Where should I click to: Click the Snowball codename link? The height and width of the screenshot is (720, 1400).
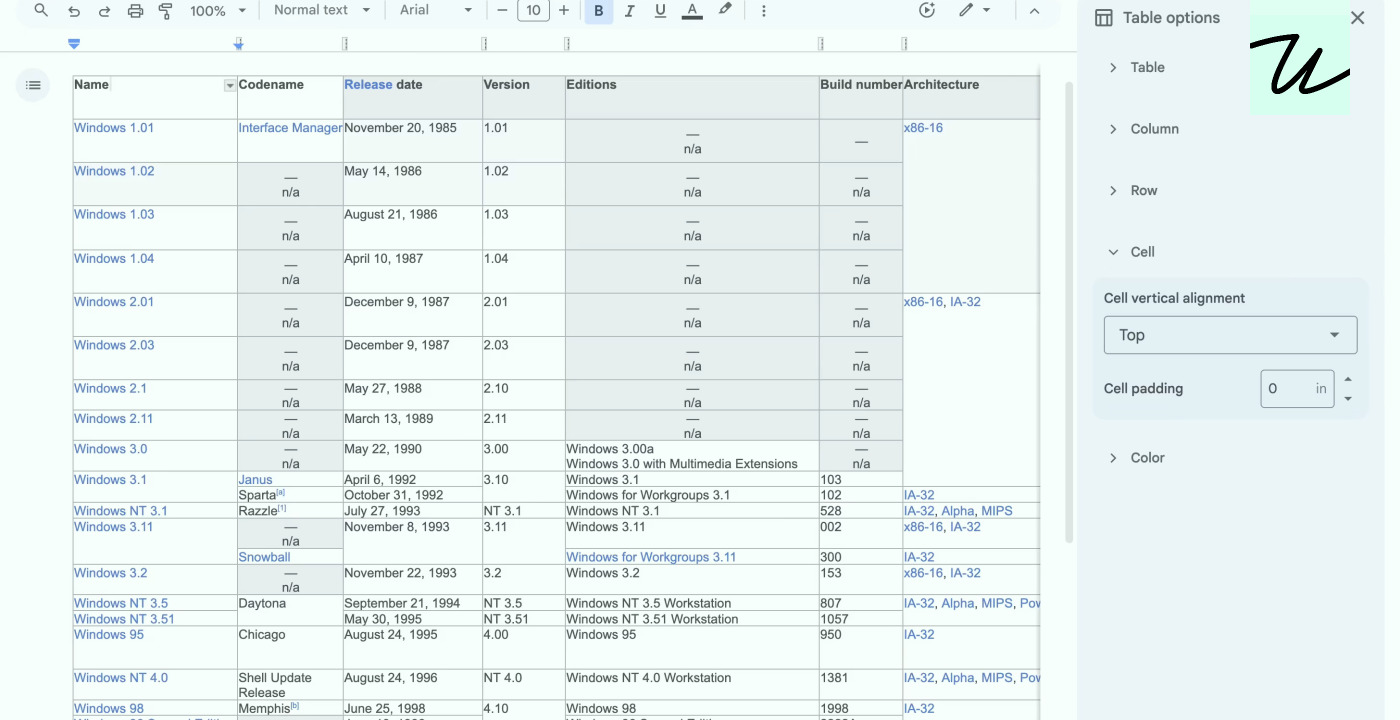[x=264, y=557]
